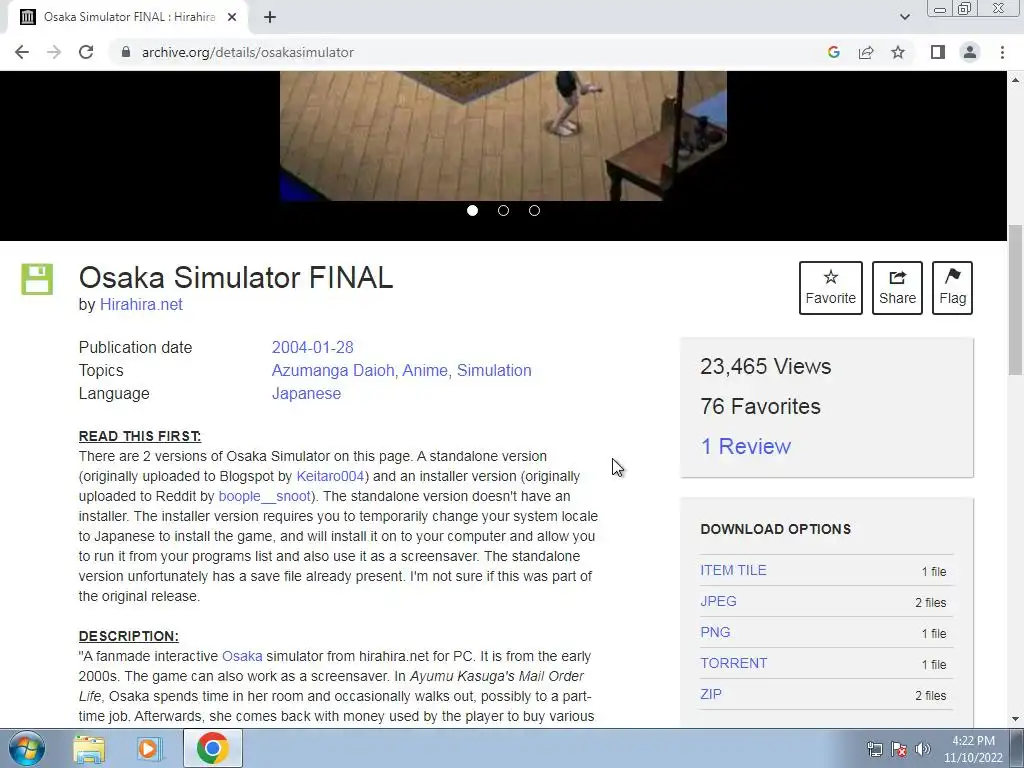Open the network tray icon
Image resolution: width=1024 pixels, height=768 pixels.
(874, 749)
